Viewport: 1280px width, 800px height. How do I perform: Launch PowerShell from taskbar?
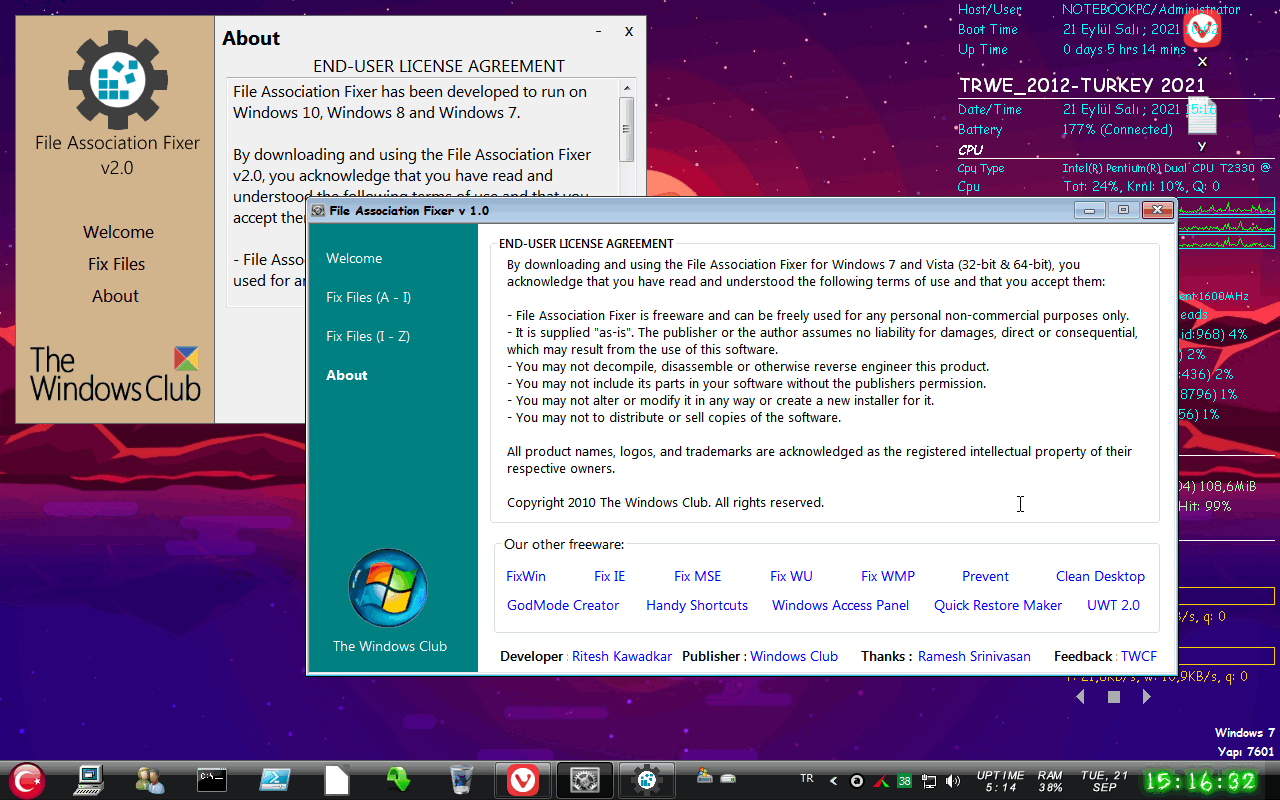pos(275,779)
